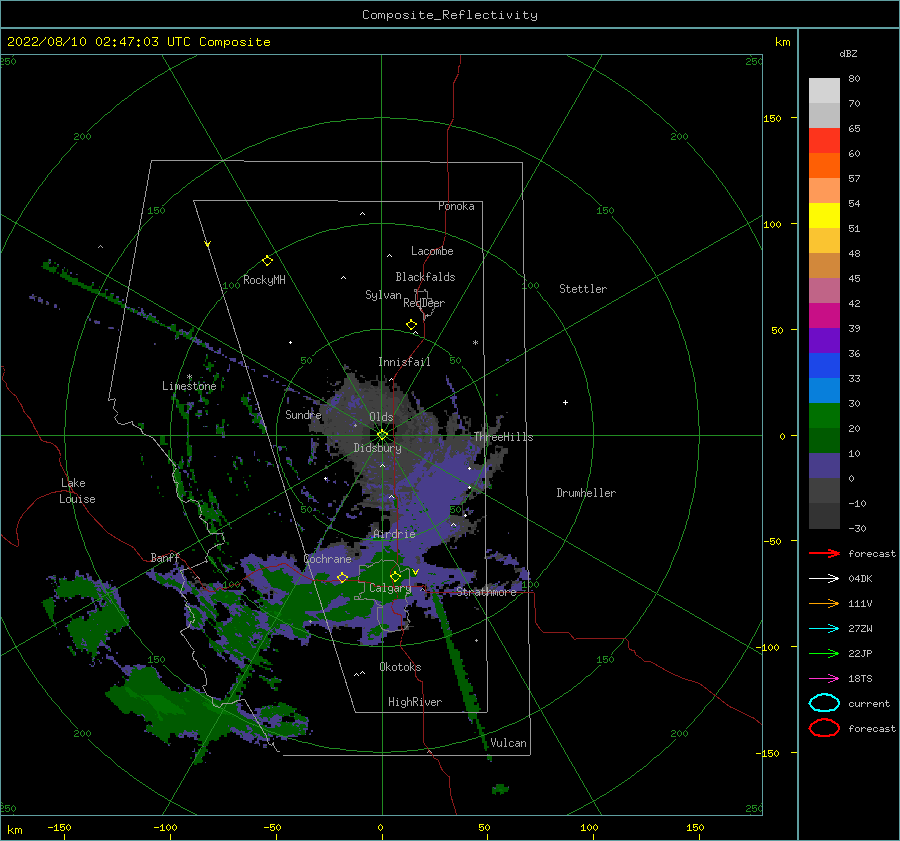This screenshot has height=841, width=900.
Task: Click the magenta 18TS arrow in legend
Action: tap(824, 679)
